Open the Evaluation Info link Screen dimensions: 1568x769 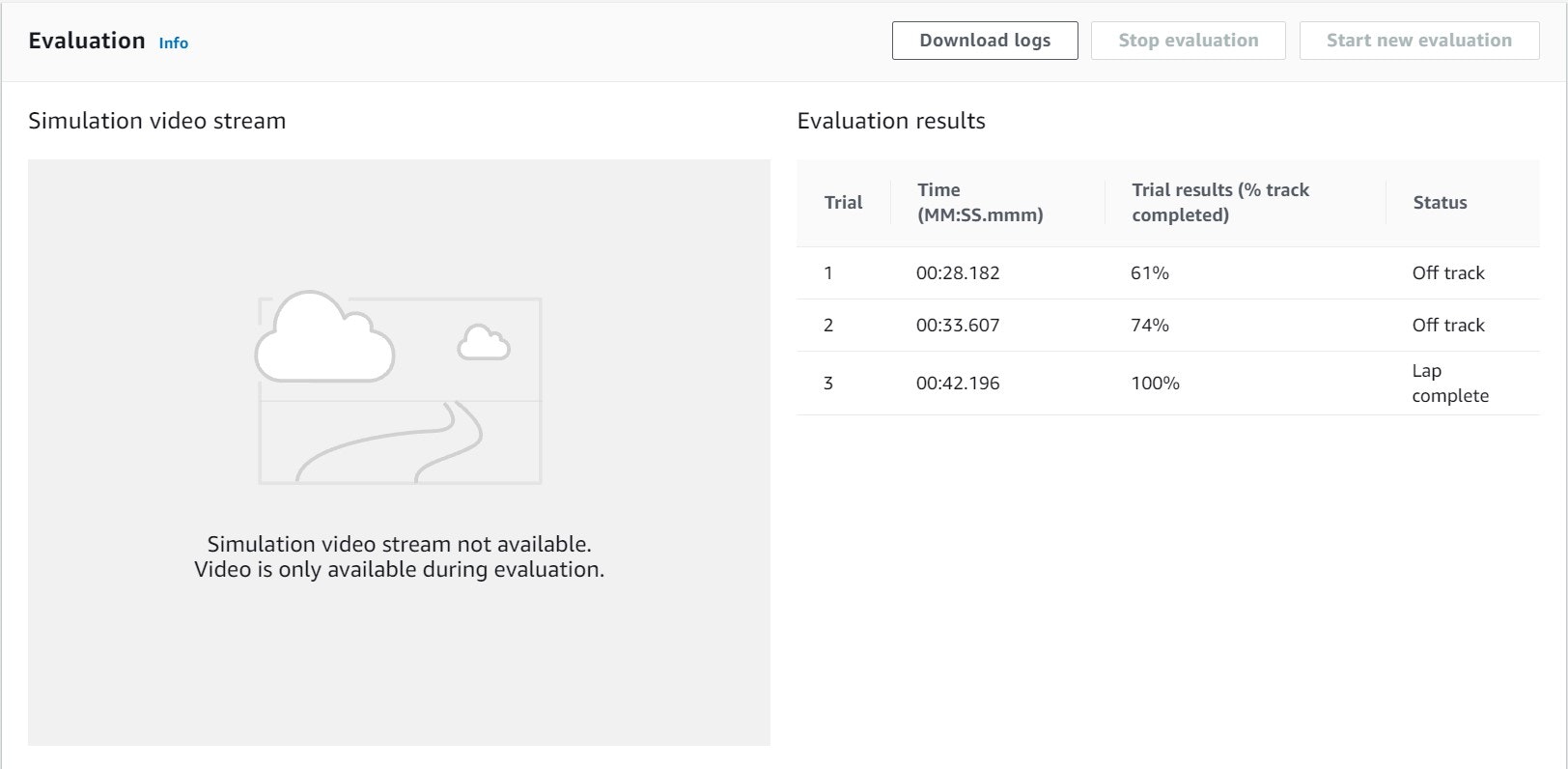coord(174,43)
